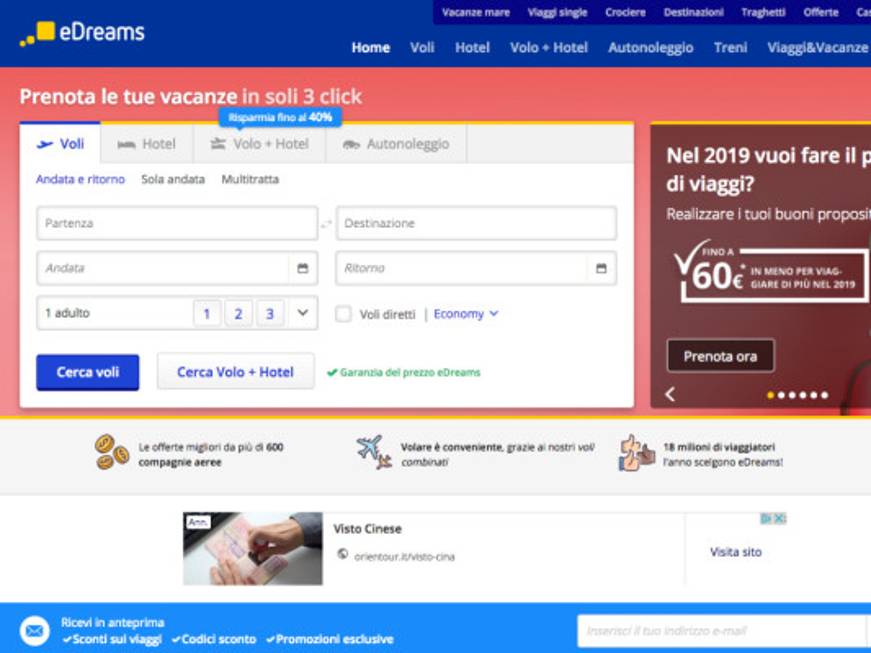Click the newsletter e-mail address field
The image size is (871, 653).
724,631
